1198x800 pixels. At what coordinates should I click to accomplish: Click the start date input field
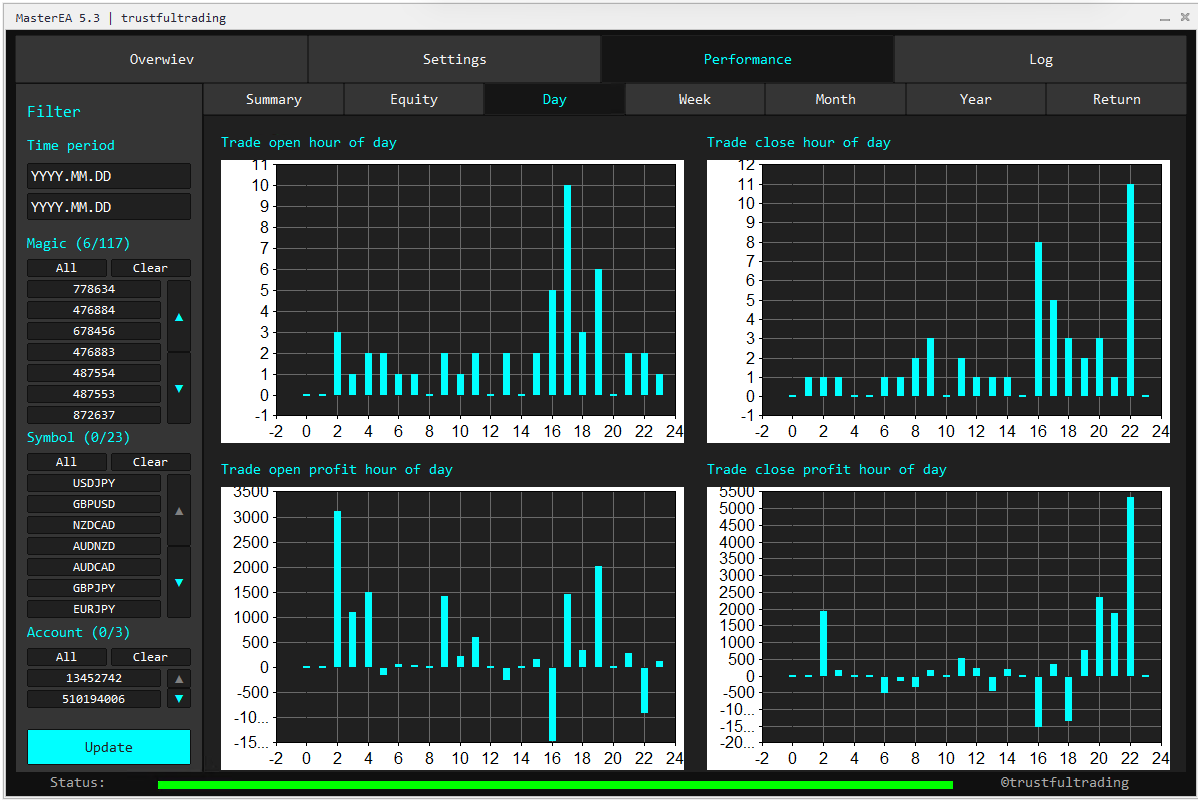(108, 176)
